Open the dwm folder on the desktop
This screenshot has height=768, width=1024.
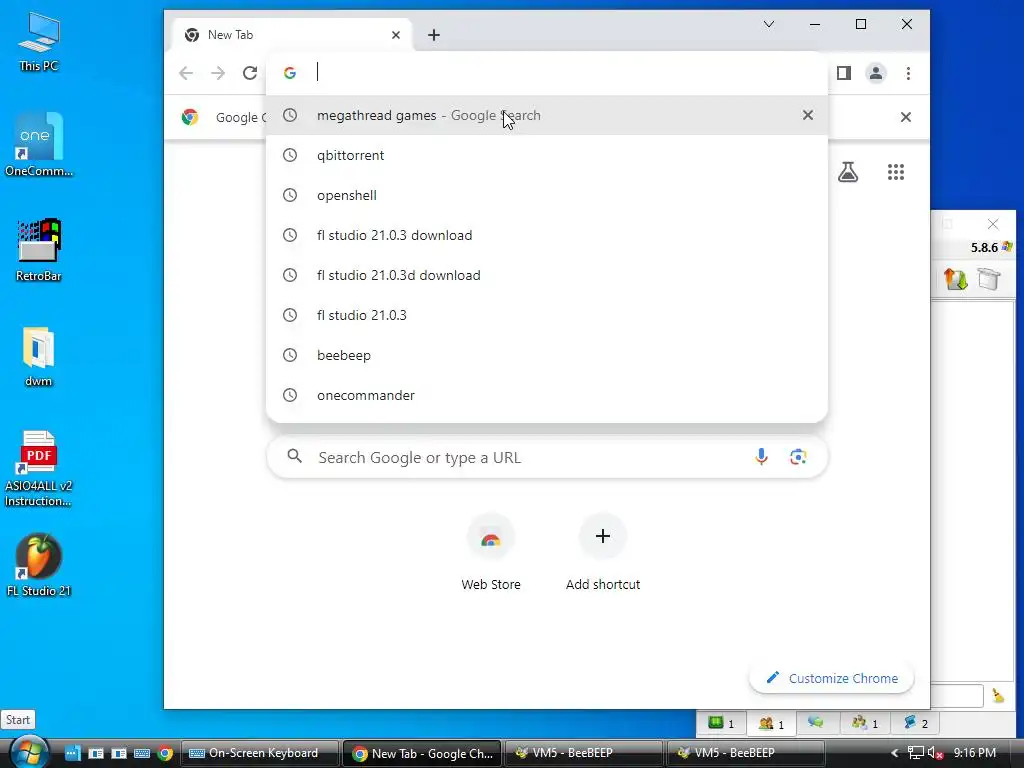[x=39, y=356]
